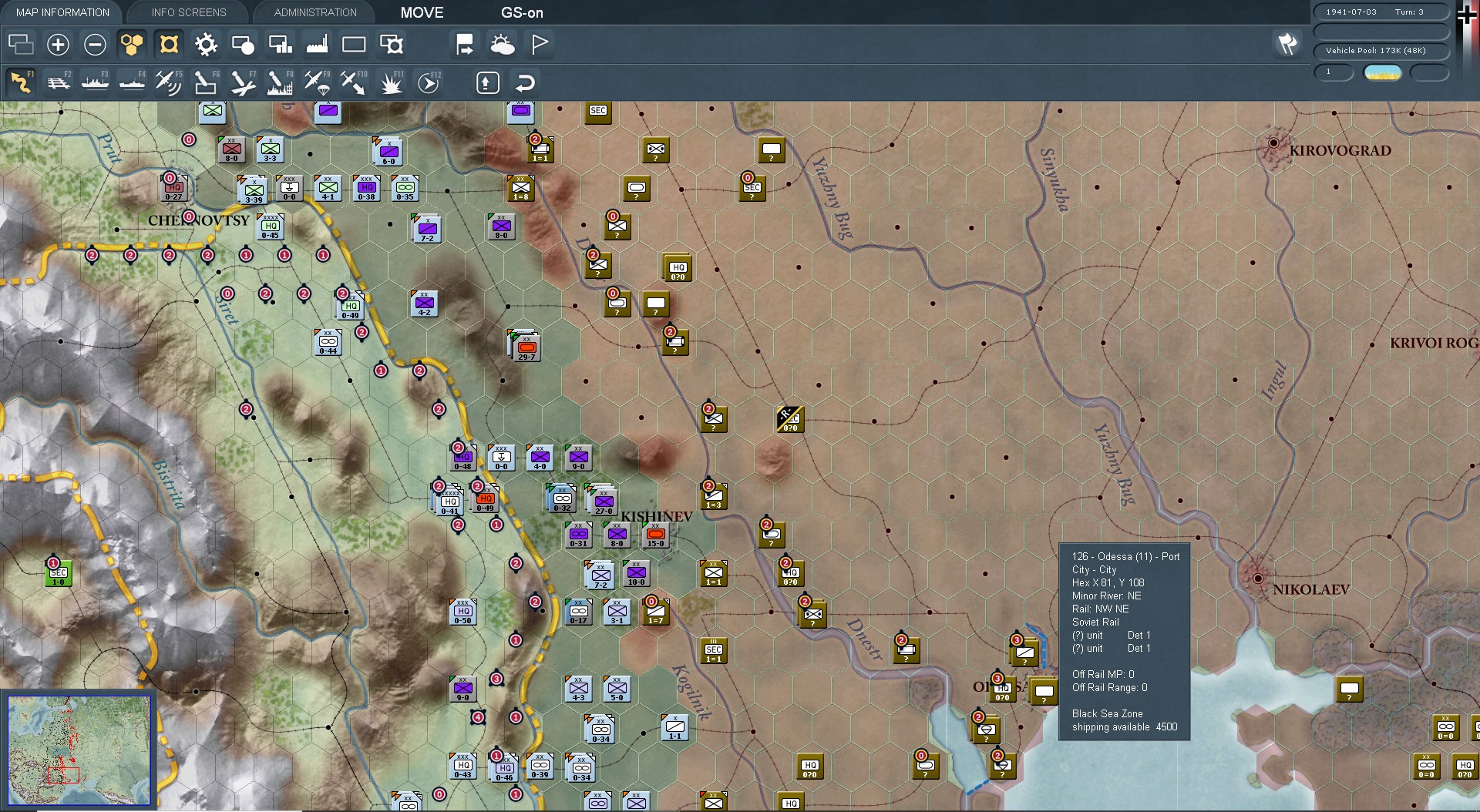Click the up-arrow box icon

click(x=487, y=82)
